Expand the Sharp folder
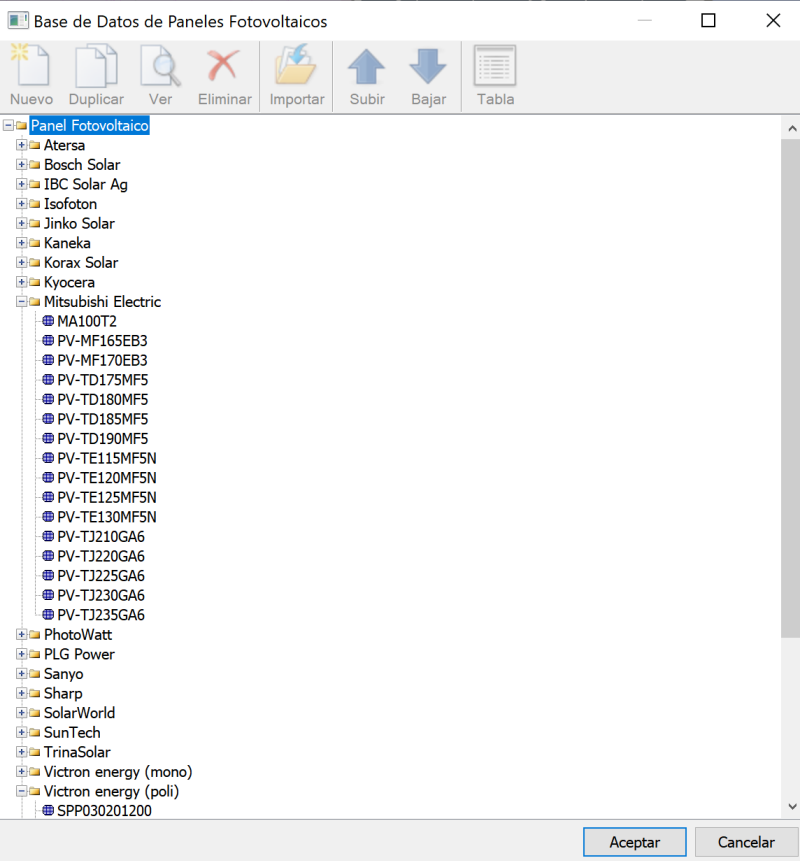This screenshot has height=861, width=800. pos(21,694)
